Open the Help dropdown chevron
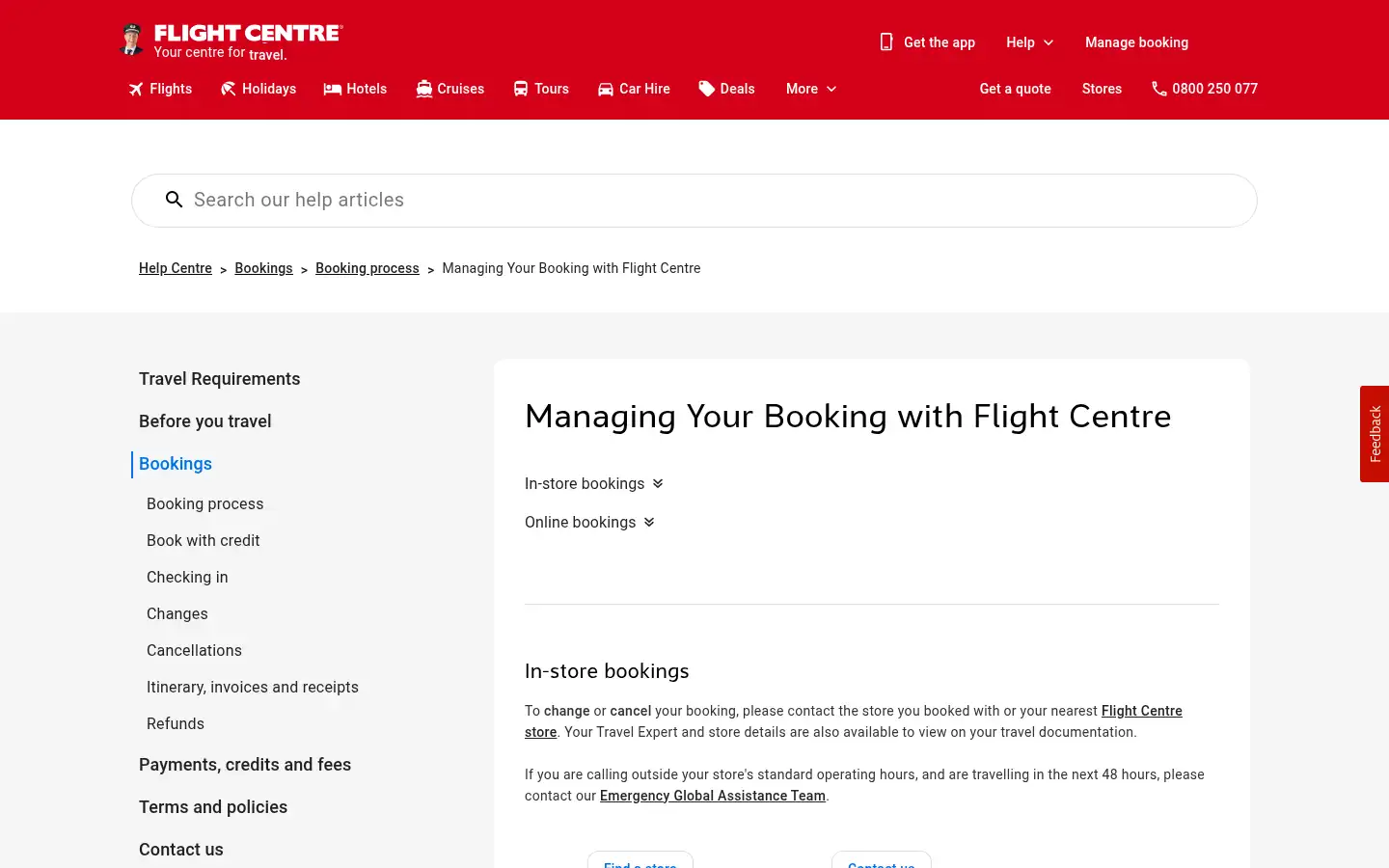1389x868 pixels. pyautogui.click(x=1049, y=42)
